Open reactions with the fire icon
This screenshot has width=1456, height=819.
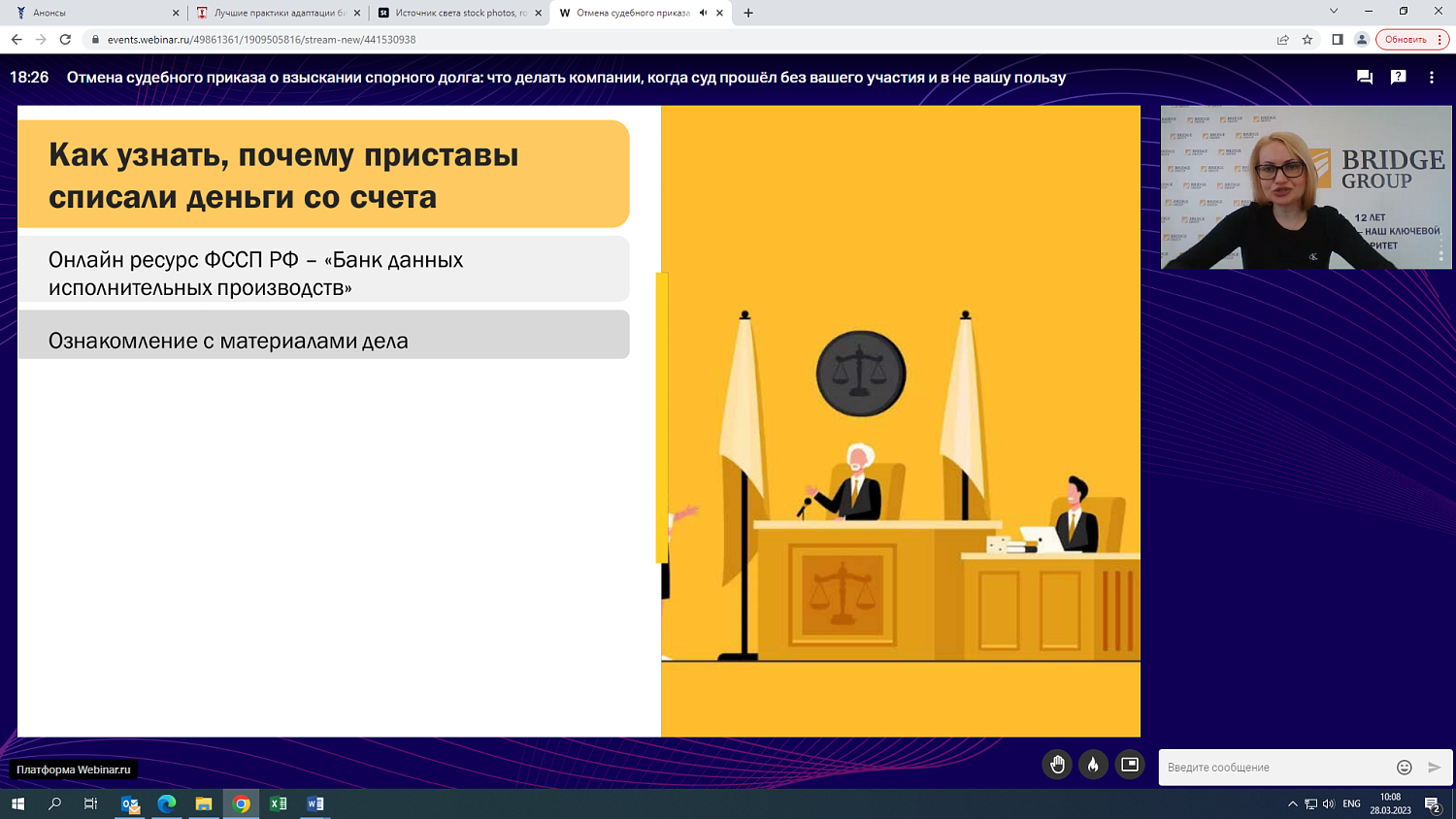click(1093, 765)
